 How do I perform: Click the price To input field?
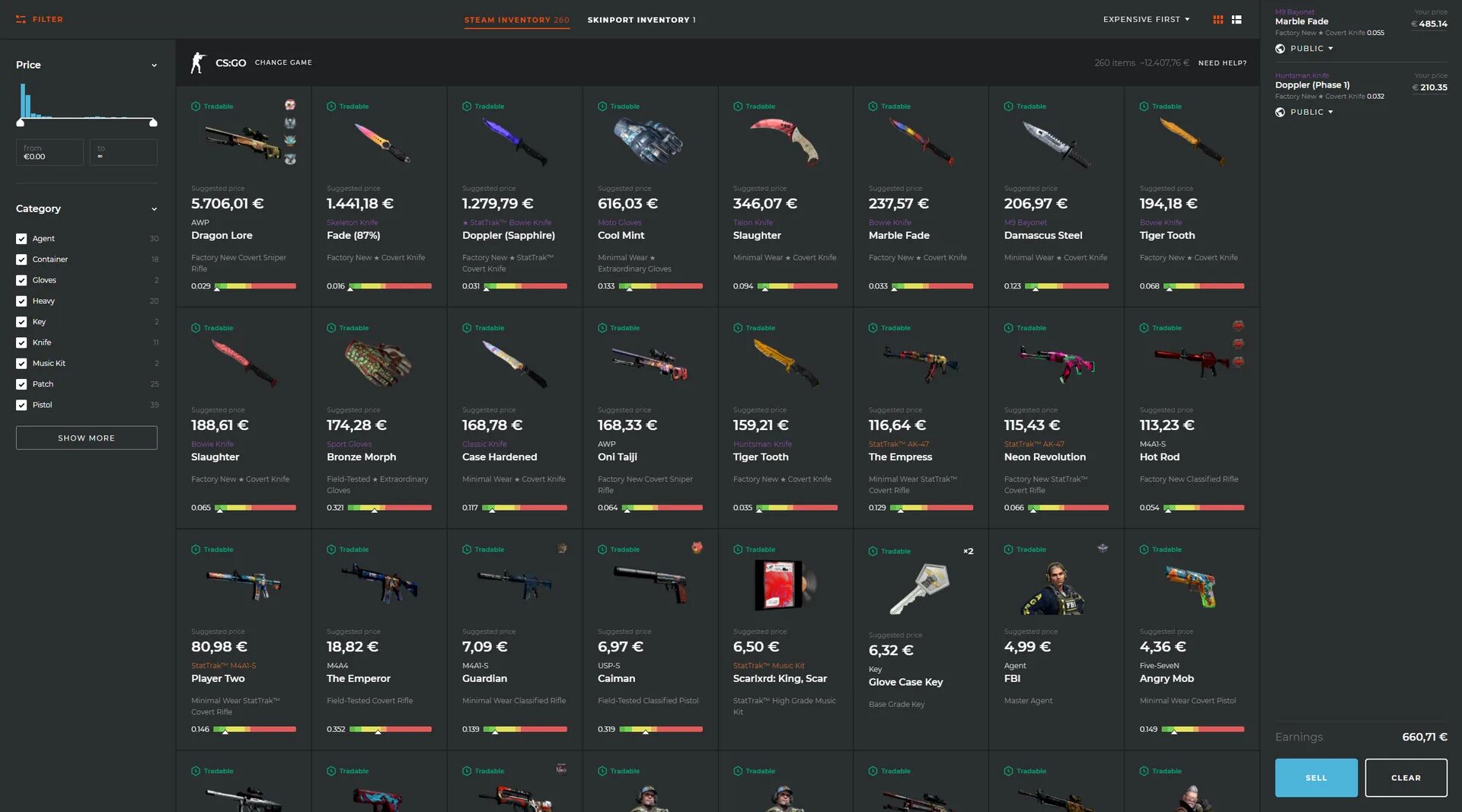[x=123, y=152]
